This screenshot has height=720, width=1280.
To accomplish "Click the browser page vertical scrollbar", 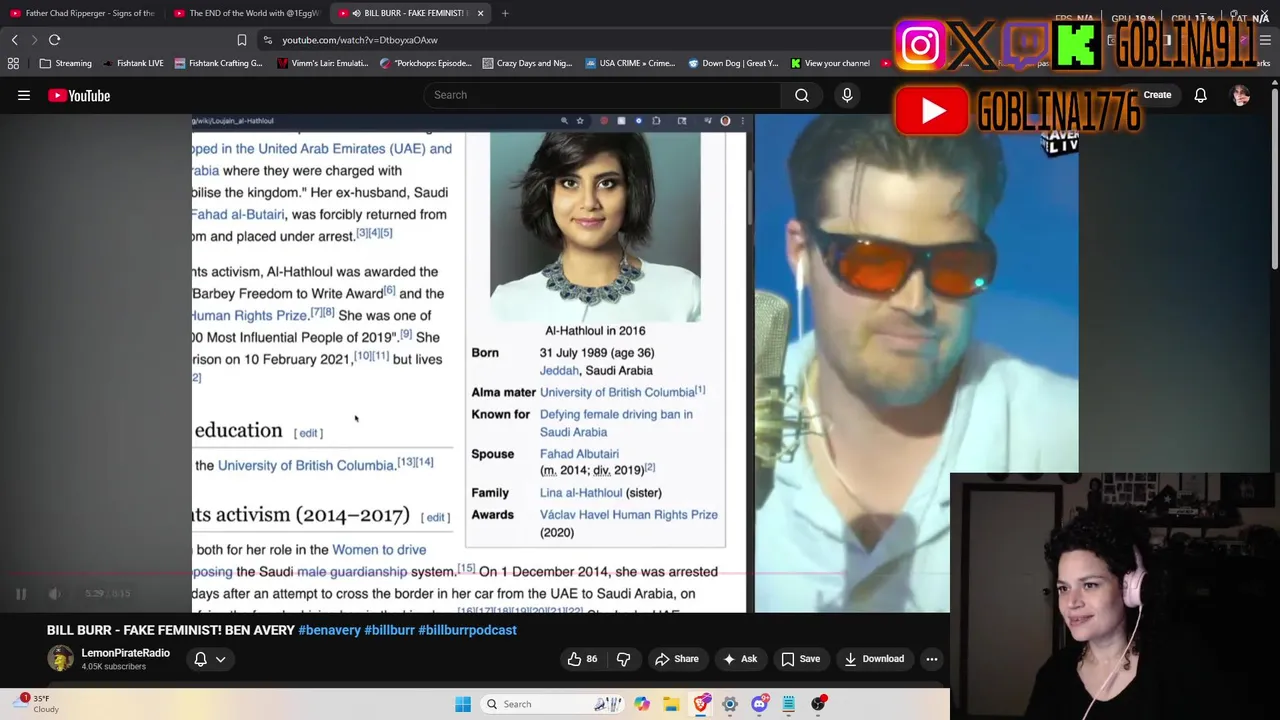I will click(1274, 180).
